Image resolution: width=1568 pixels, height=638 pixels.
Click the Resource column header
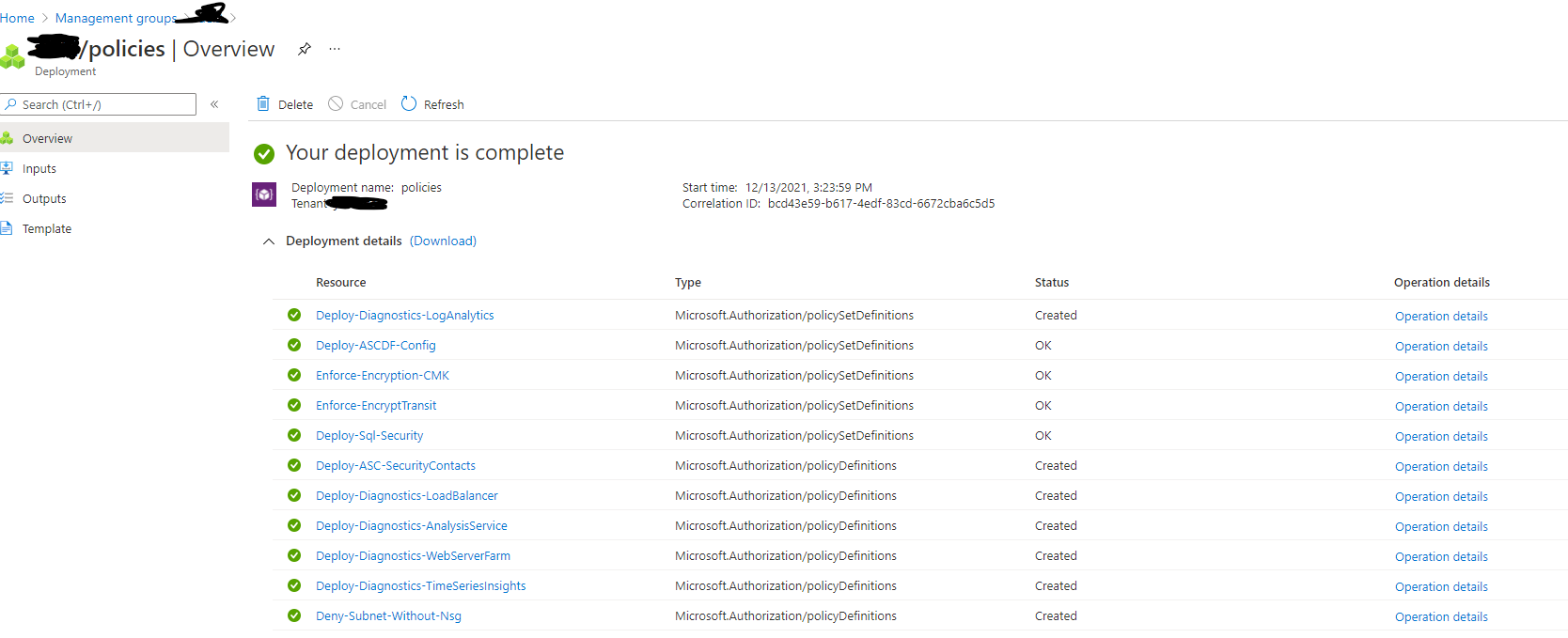coord(340,282)
